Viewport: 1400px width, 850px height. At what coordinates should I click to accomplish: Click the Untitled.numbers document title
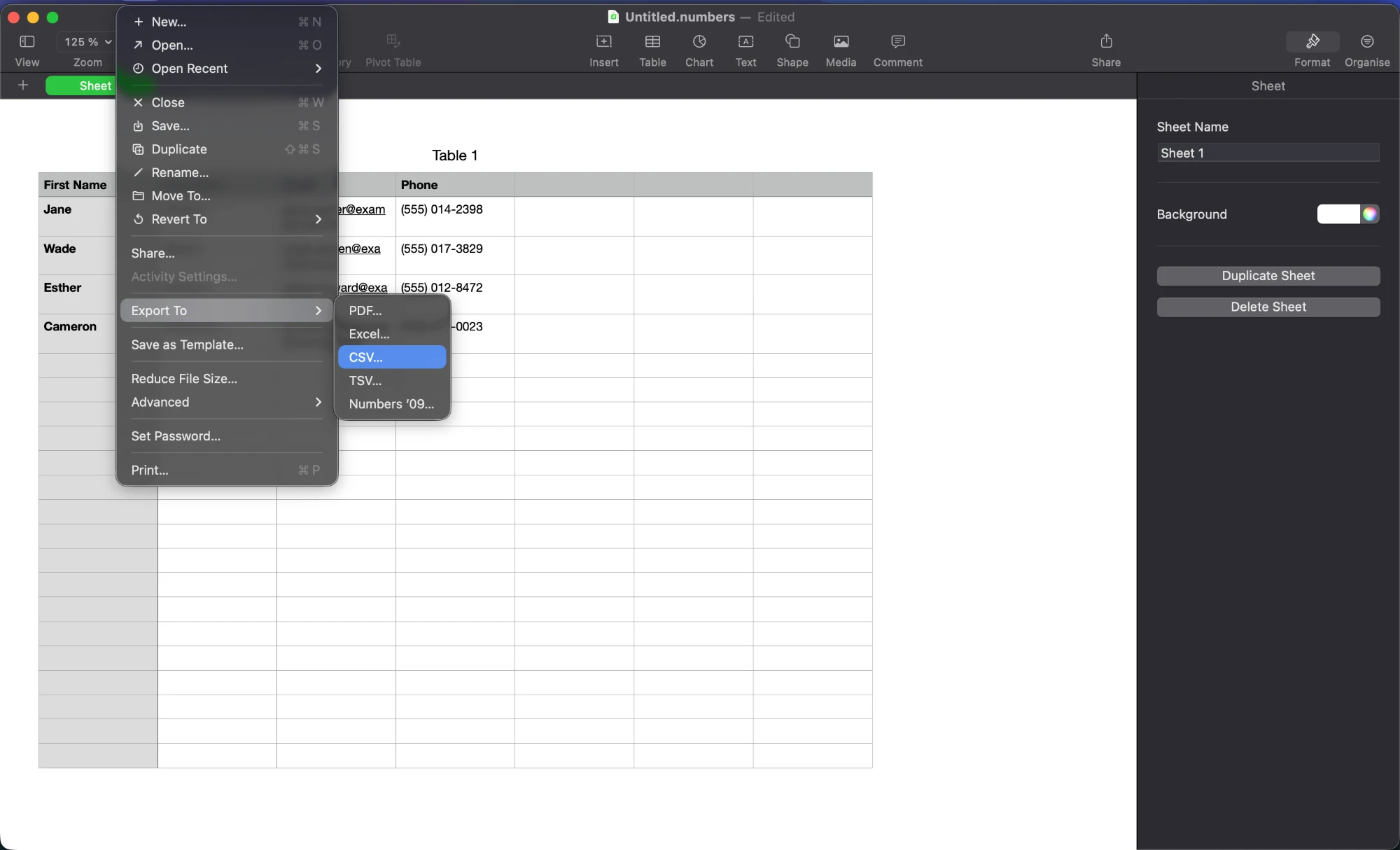coord(680,17)
